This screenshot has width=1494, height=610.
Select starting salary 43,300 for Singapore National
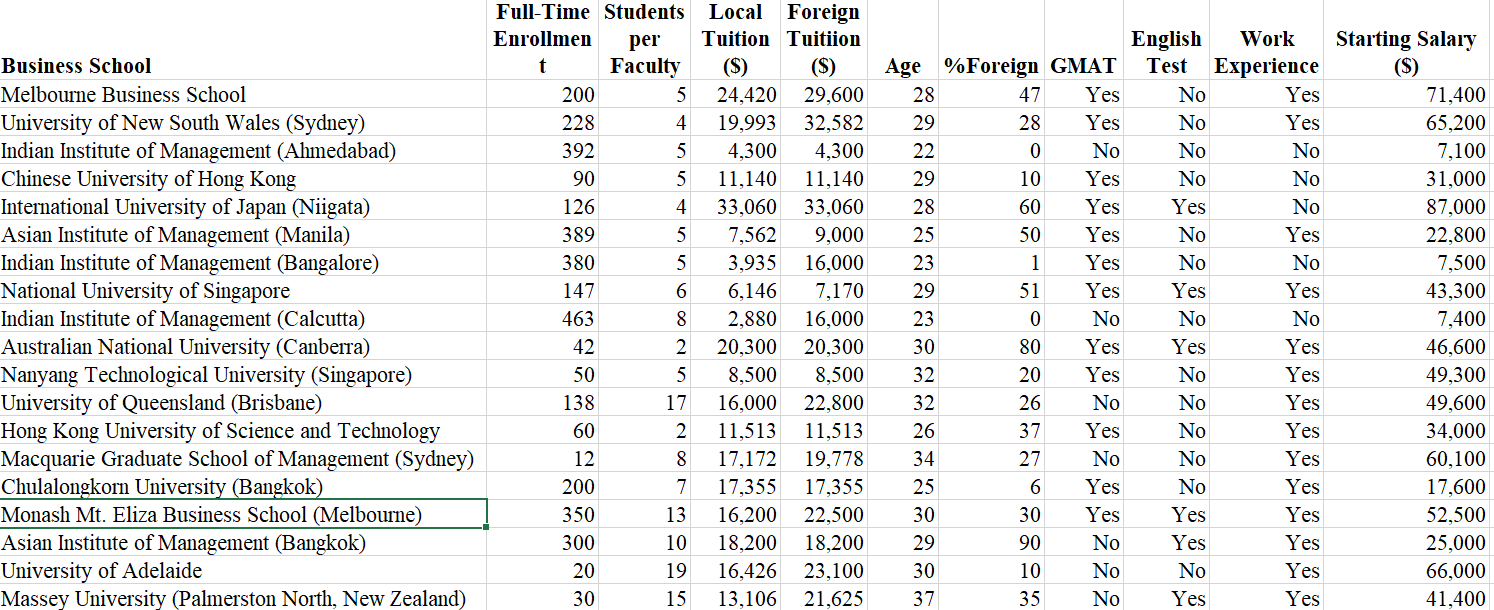[1406, 291]
